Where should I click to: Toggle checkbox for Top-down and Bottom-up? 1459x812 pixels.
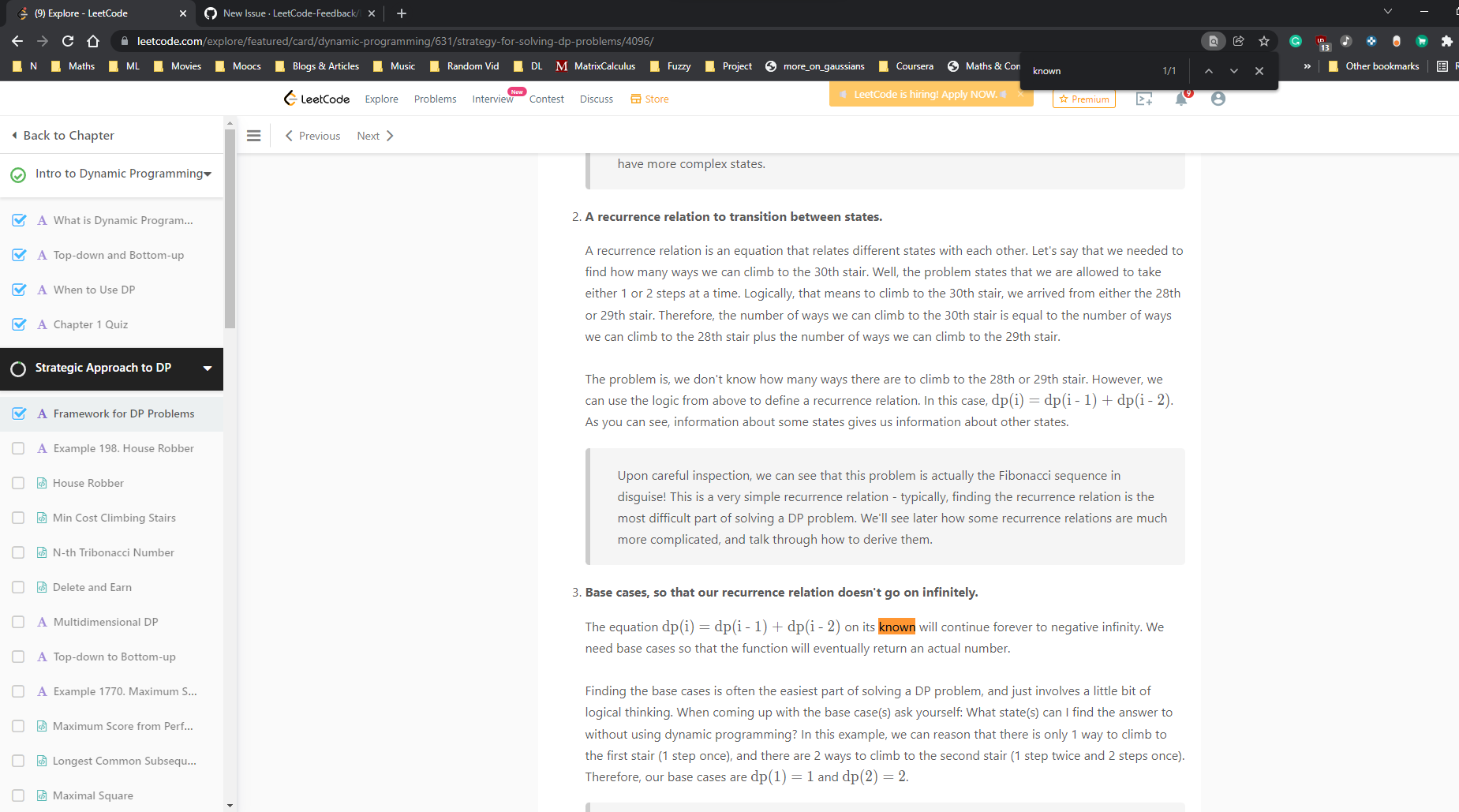point(19,255)
